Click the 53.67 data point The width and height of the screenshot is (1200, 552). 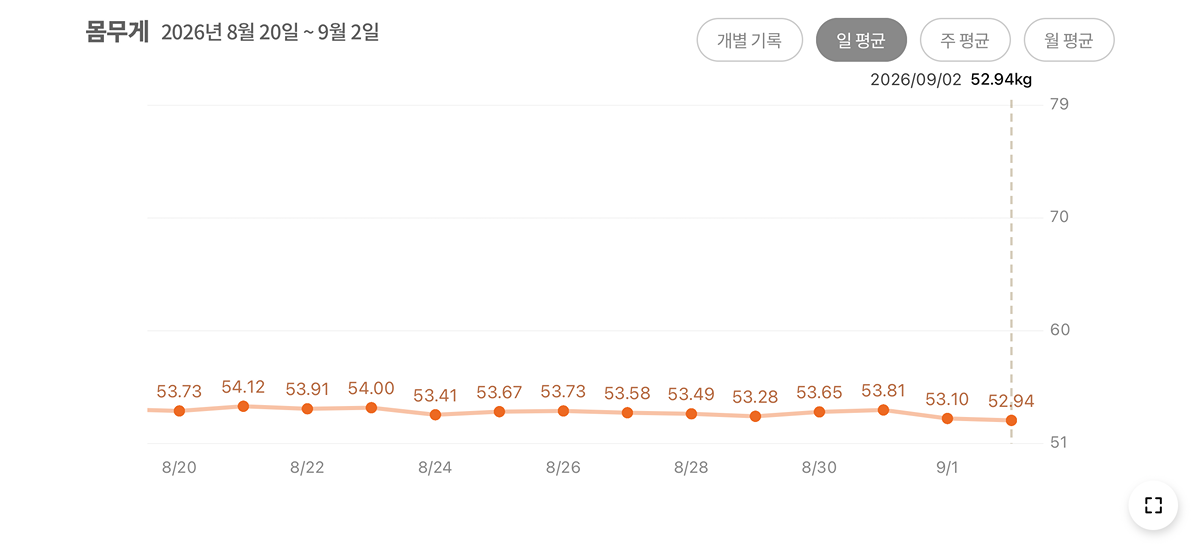pos(499,412)
